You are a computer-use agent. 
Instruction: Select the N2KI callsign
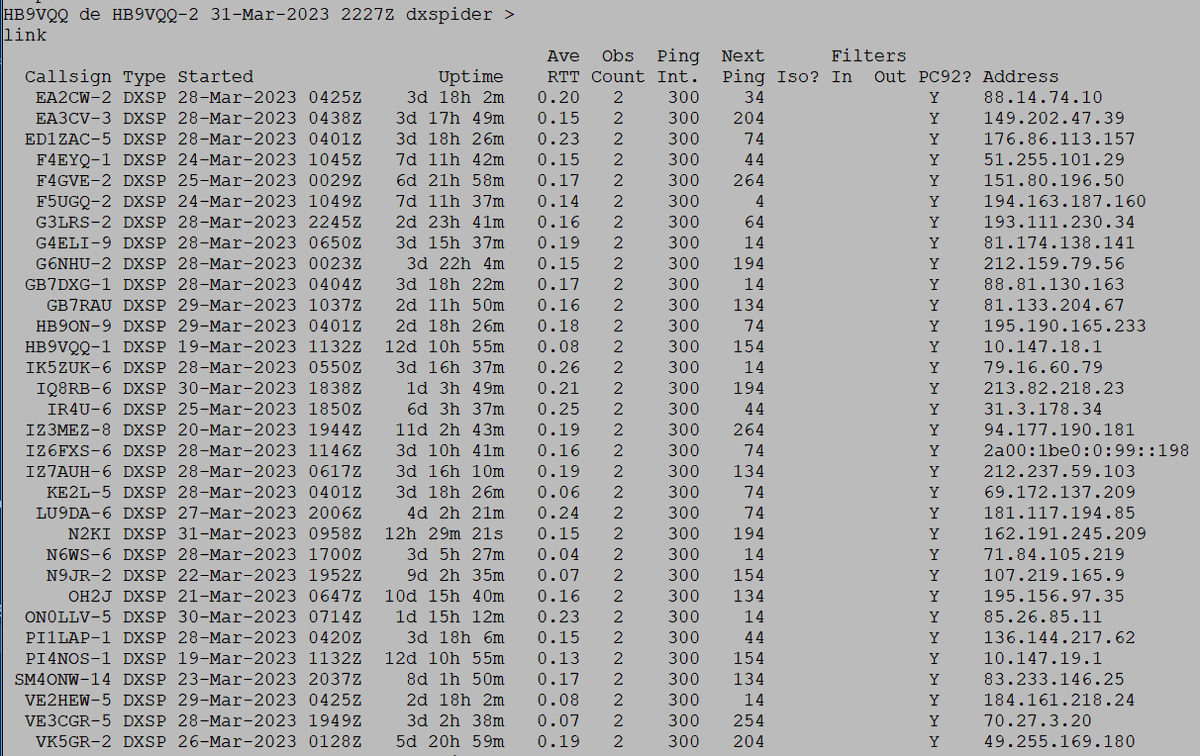[x=91, y=534]
